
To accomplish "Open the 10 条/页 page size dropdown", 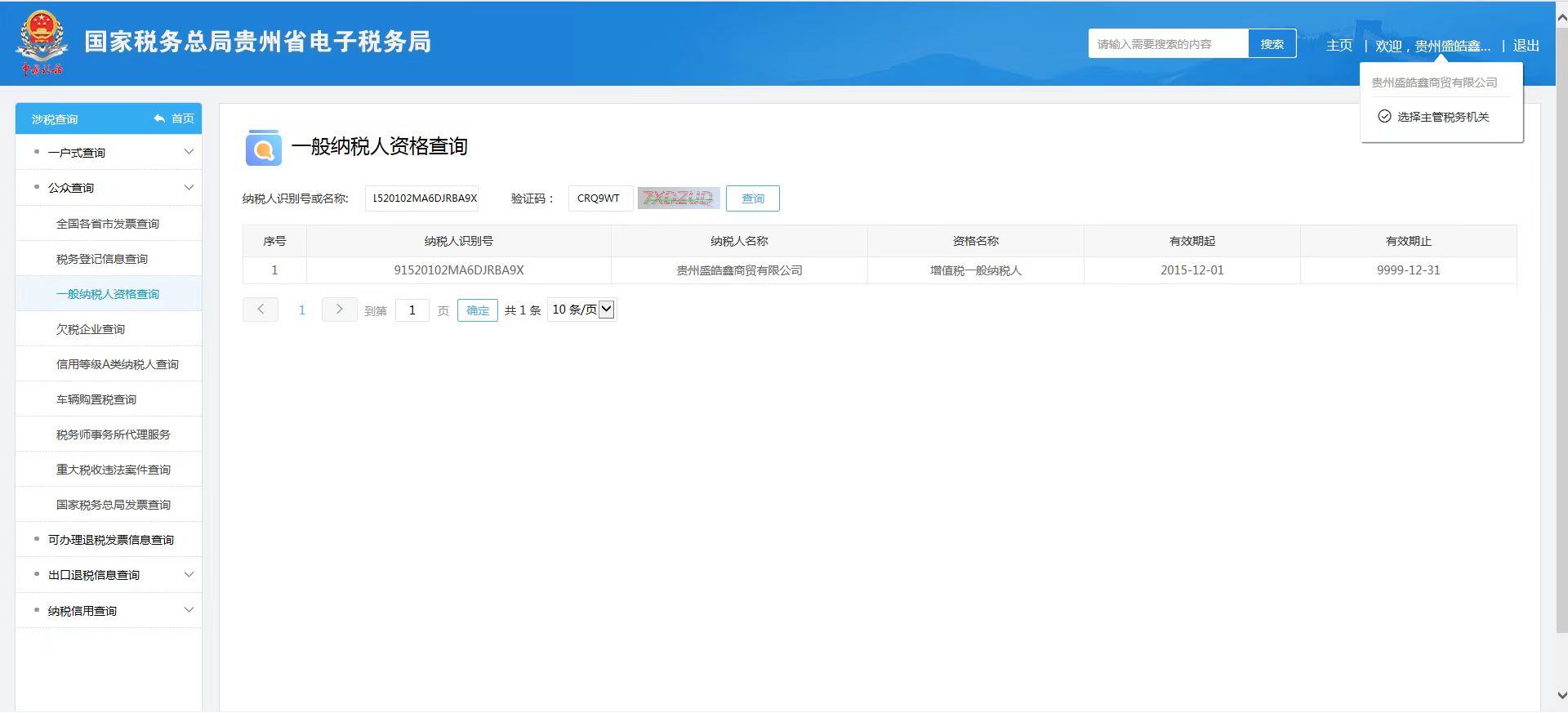I will (581, 310).
